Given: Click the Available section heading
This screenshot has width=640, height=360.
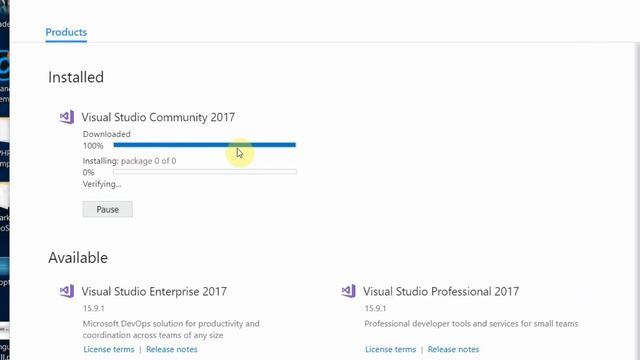Looking at the screenshot, I should point(78,258).
